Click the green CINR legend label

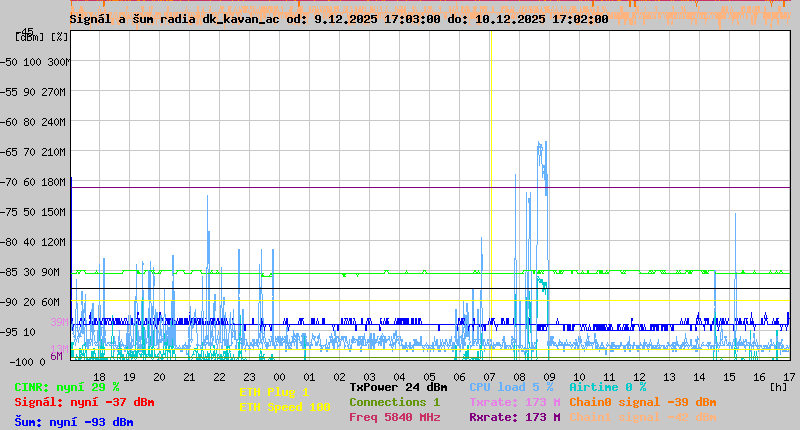[x=66, y=387]
